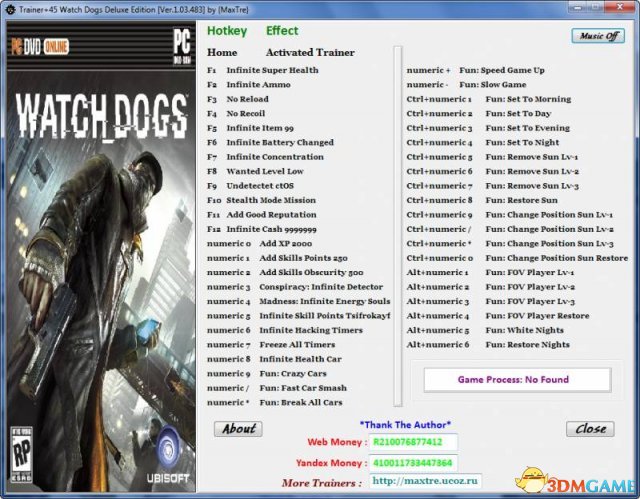Viewport: 640px width, 499px height.
Task: Click 'Undetectet ctOS' entry
Action: 260,186
